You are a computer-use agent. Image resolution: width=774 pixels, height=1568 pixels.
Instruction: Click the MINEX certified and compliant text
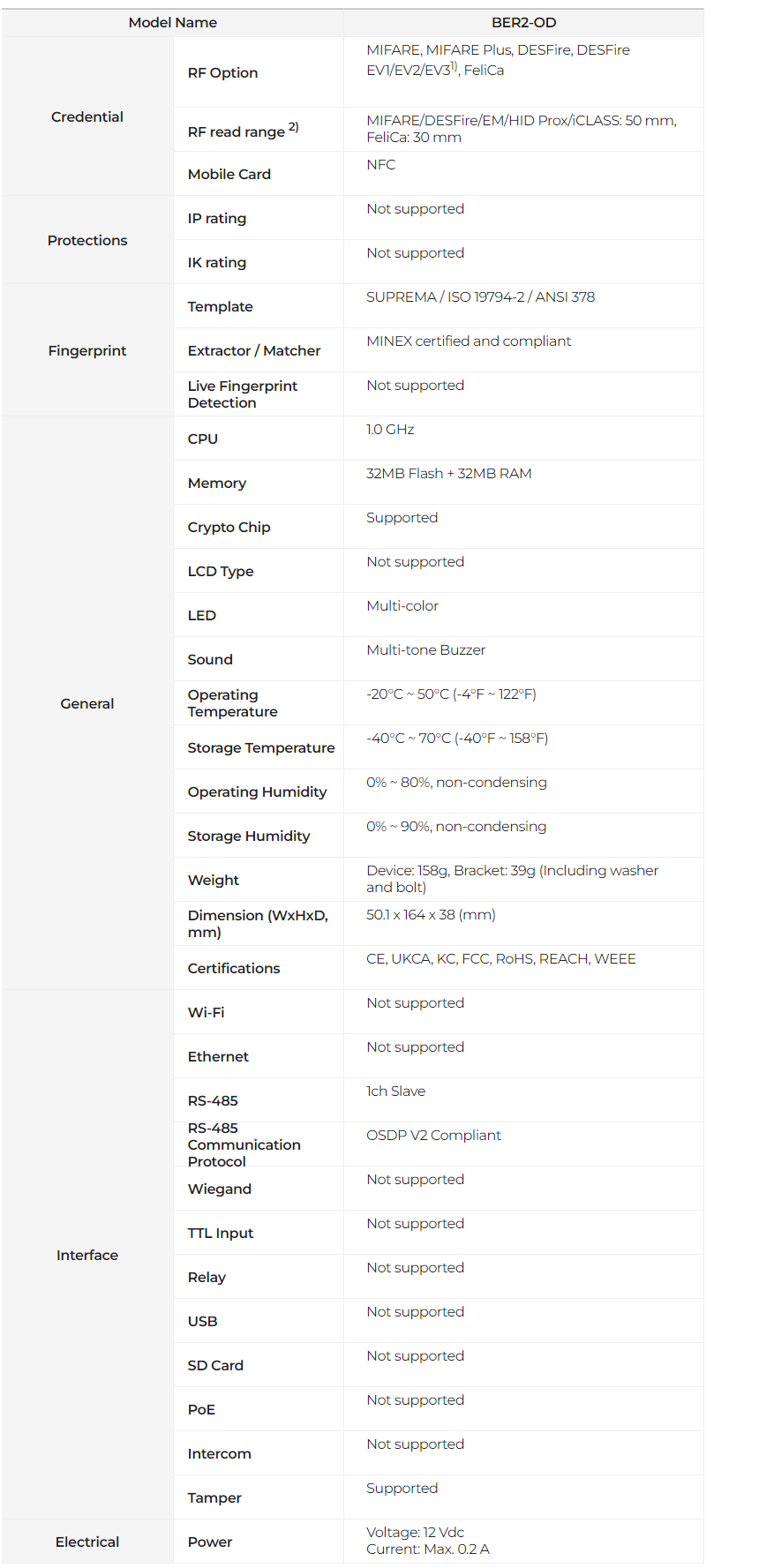pos(469,341)
